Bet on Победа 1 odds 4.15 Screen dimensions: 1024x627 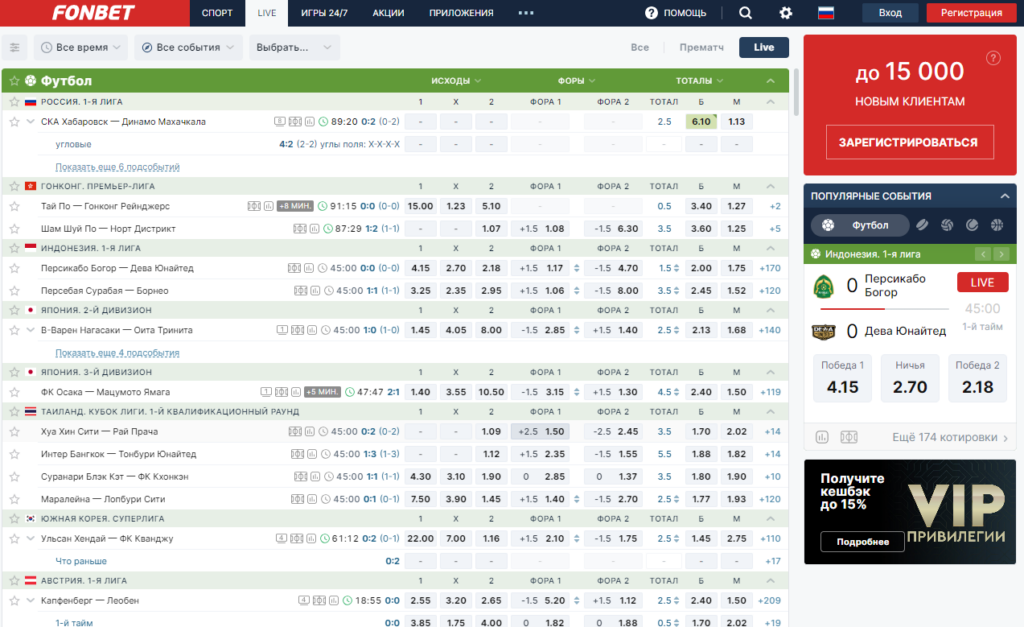click(x=842, y=378)
